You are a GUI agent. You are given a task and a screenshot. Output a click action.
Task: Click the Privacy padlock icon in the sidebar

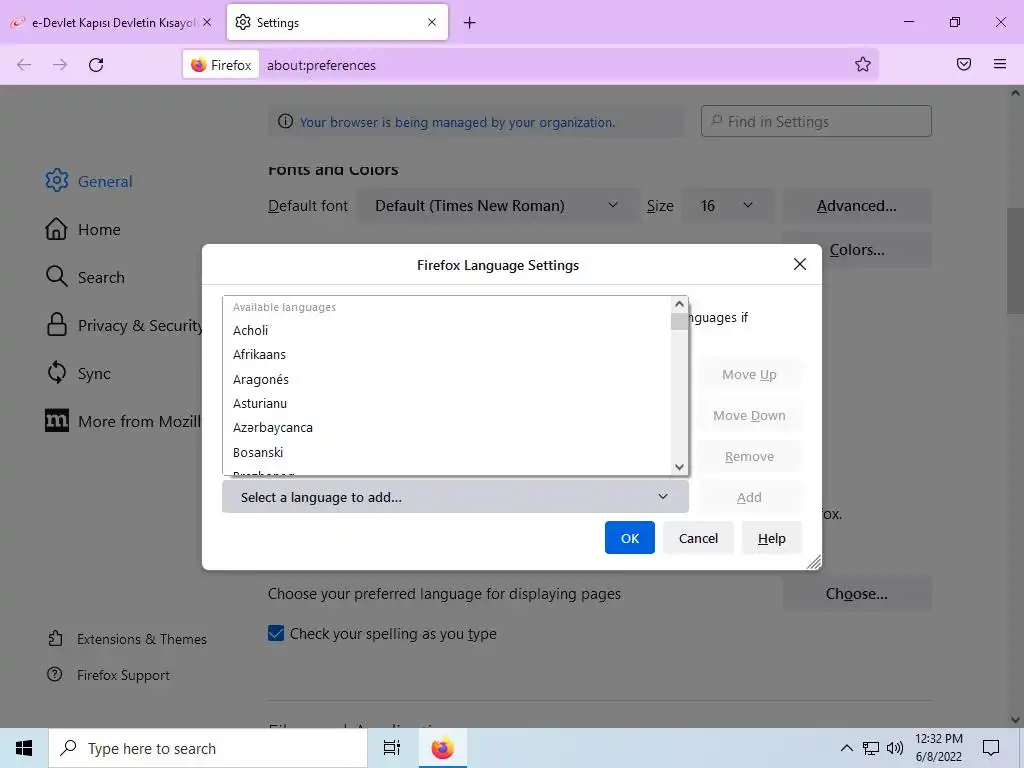(x=57, y=325)
